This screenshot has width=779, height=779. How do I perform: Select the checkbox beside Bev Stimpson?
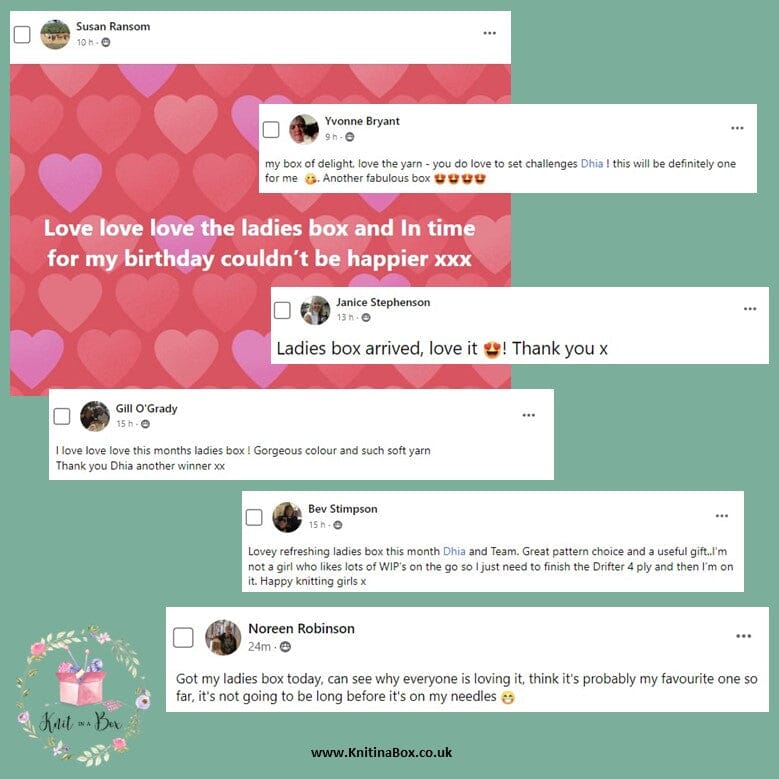(254, 517)
